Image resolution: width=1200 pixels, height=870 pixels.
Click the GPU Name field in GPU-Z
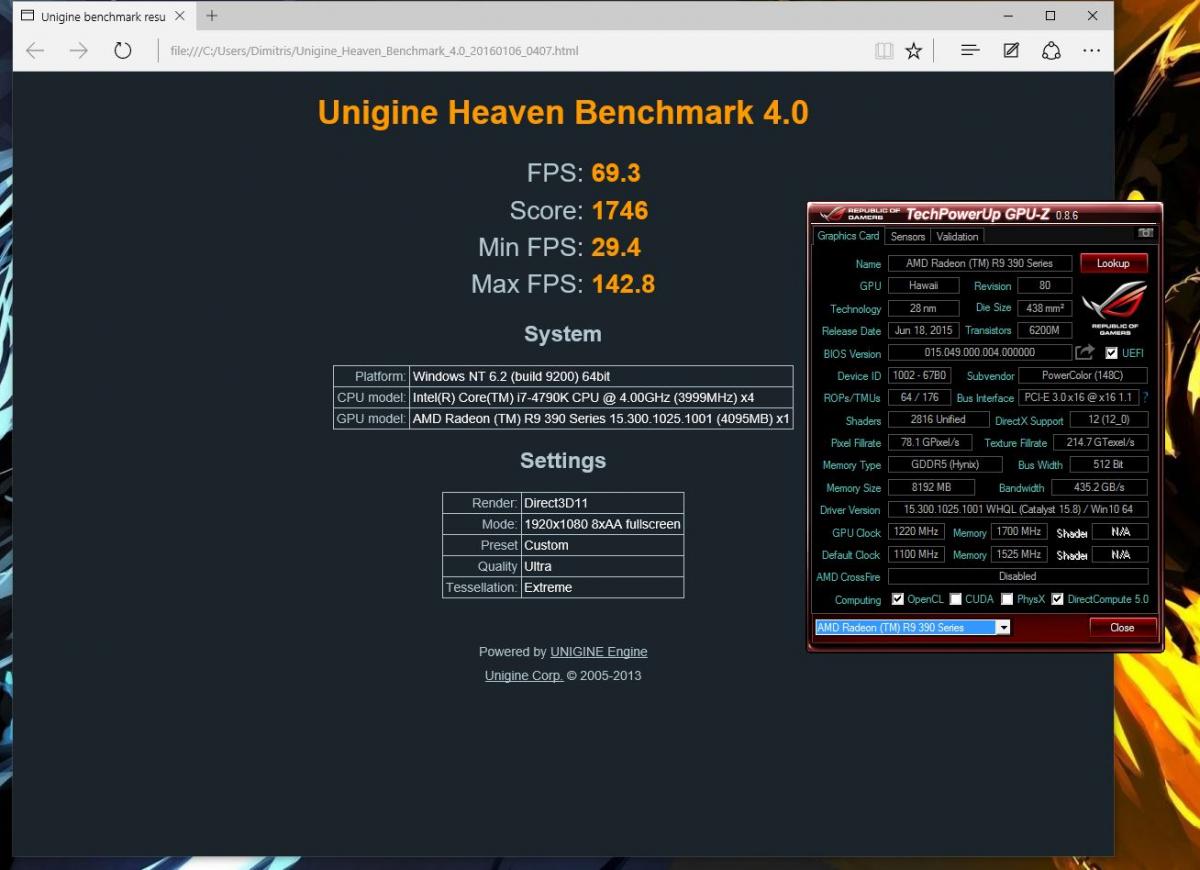point(979,264)
